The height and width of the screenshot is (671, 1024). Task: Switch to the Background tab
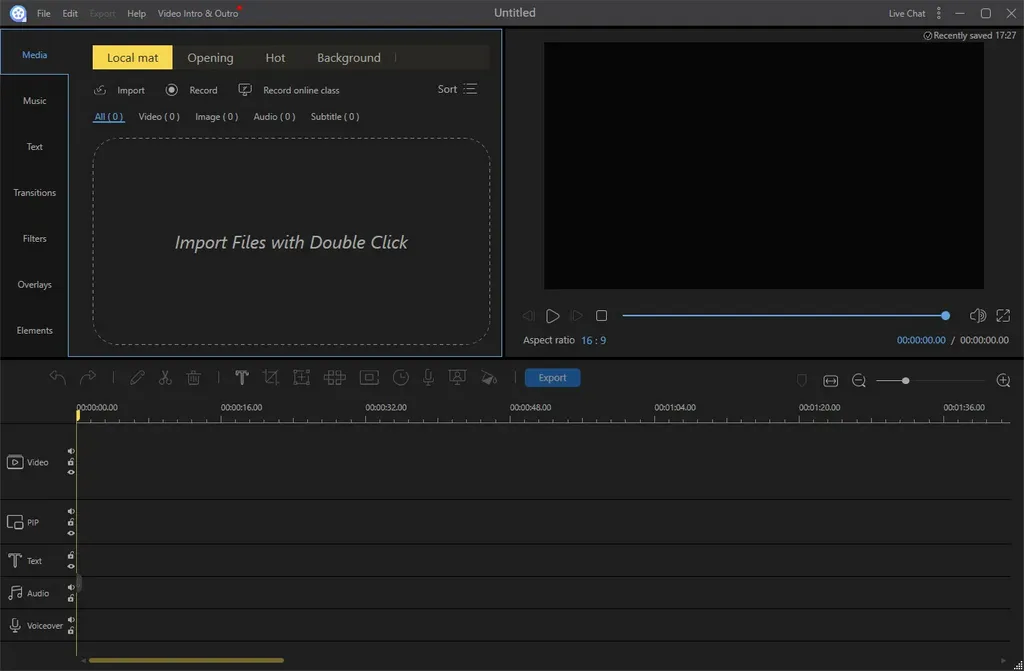(349, 57)
